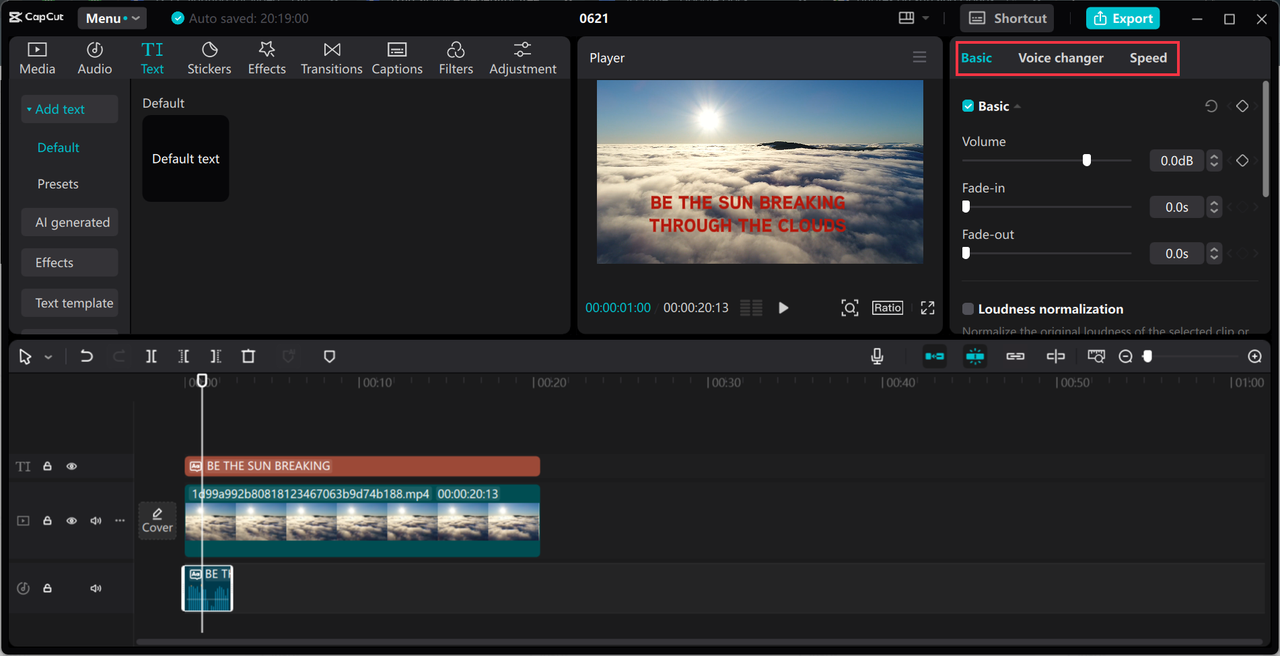Open the Menu dropdown
This screenshot has height=656, width=1280.
(x=112, y=18)
